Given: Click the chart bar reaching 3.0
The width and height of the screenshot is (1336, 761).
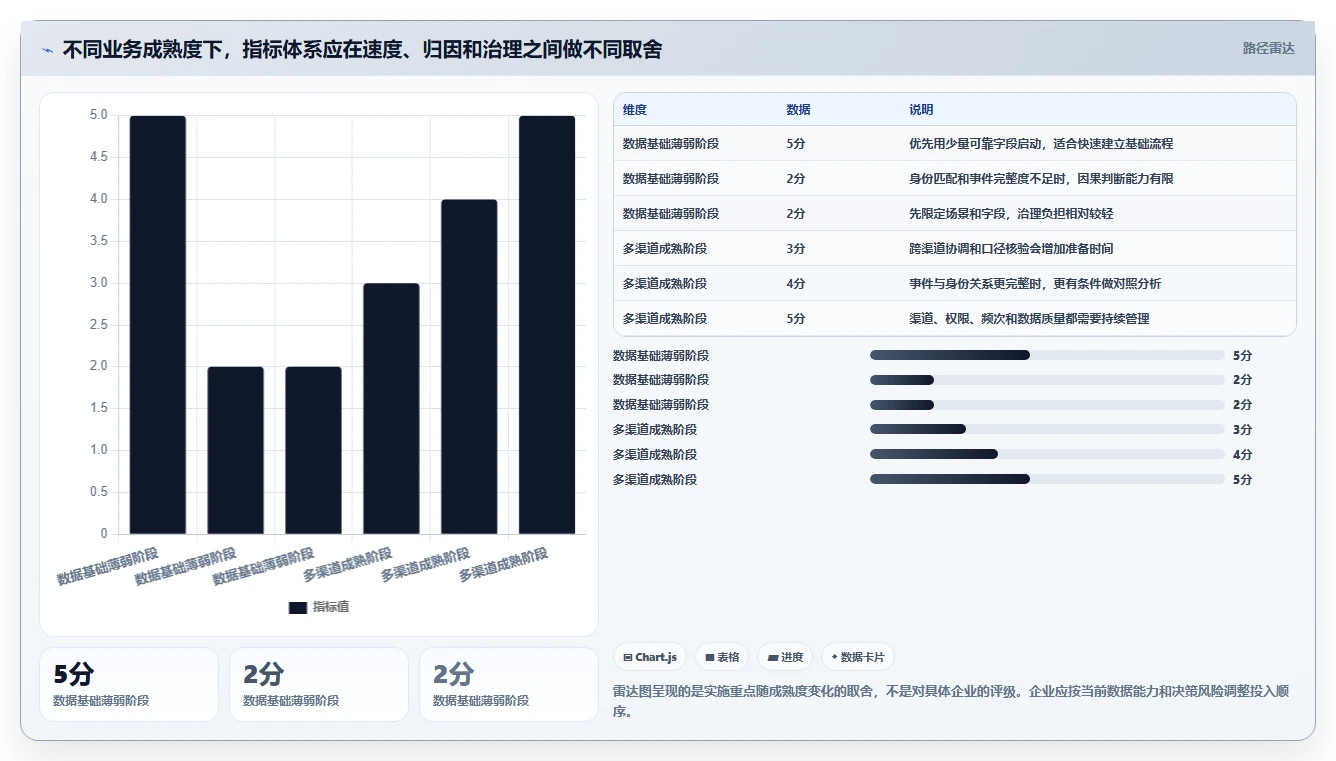Looking at the screenshot, I should (391, 409).
